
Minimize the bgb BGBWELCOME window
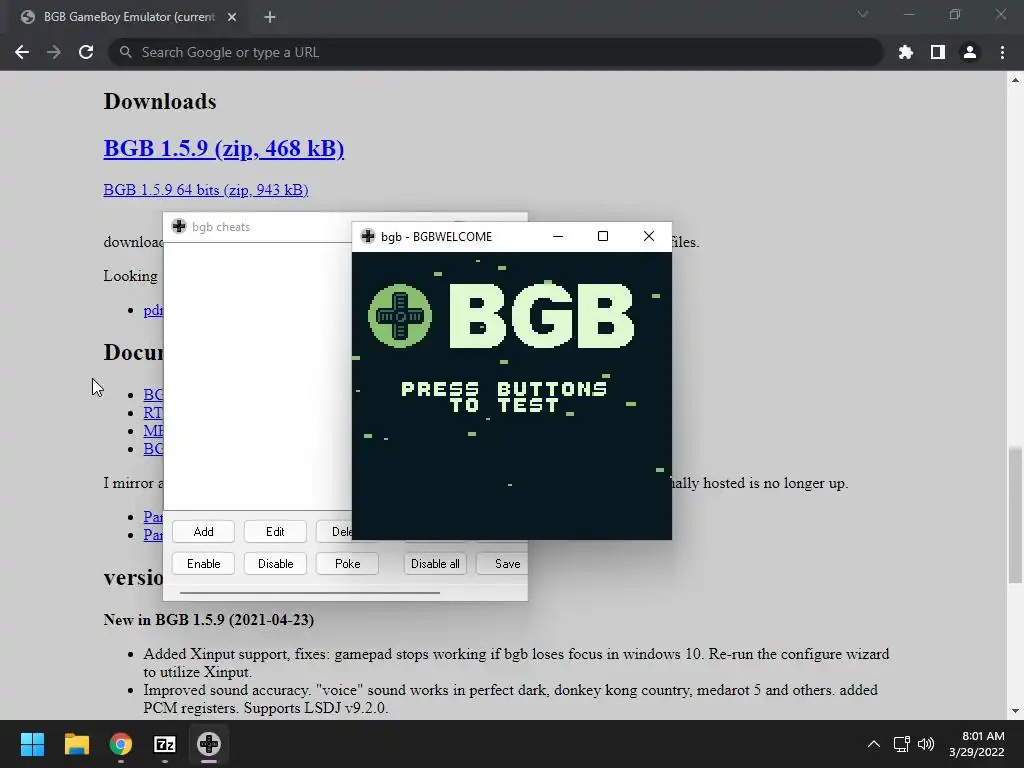pos(558,236)
